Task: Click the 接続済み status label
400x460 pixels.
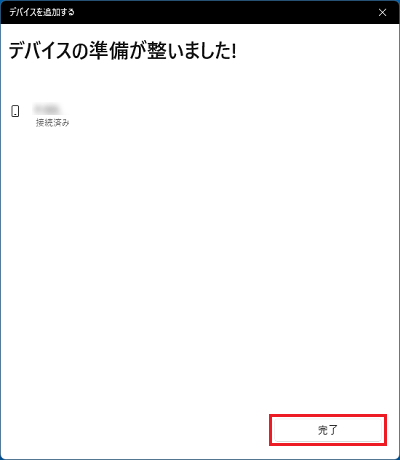Action: pyautogui.click(x=53, y=123)
